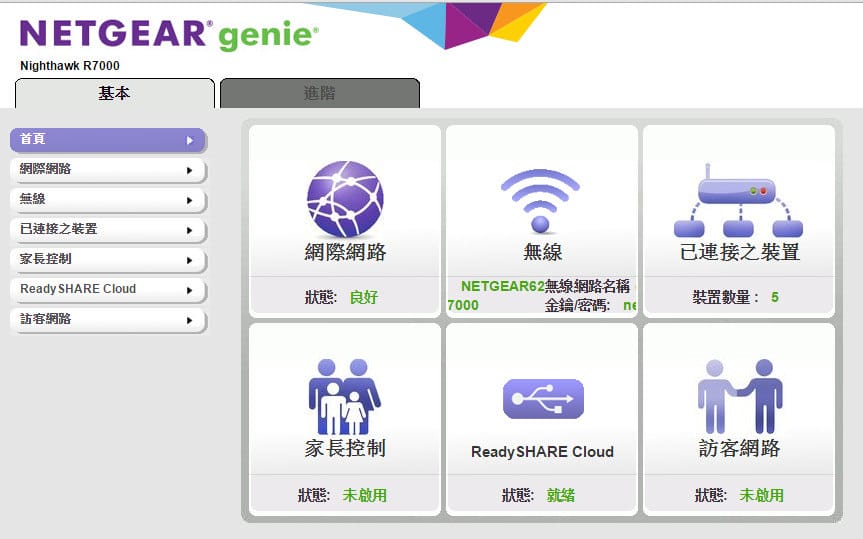Click the 無線網路名稱 label

click(587, 286)
